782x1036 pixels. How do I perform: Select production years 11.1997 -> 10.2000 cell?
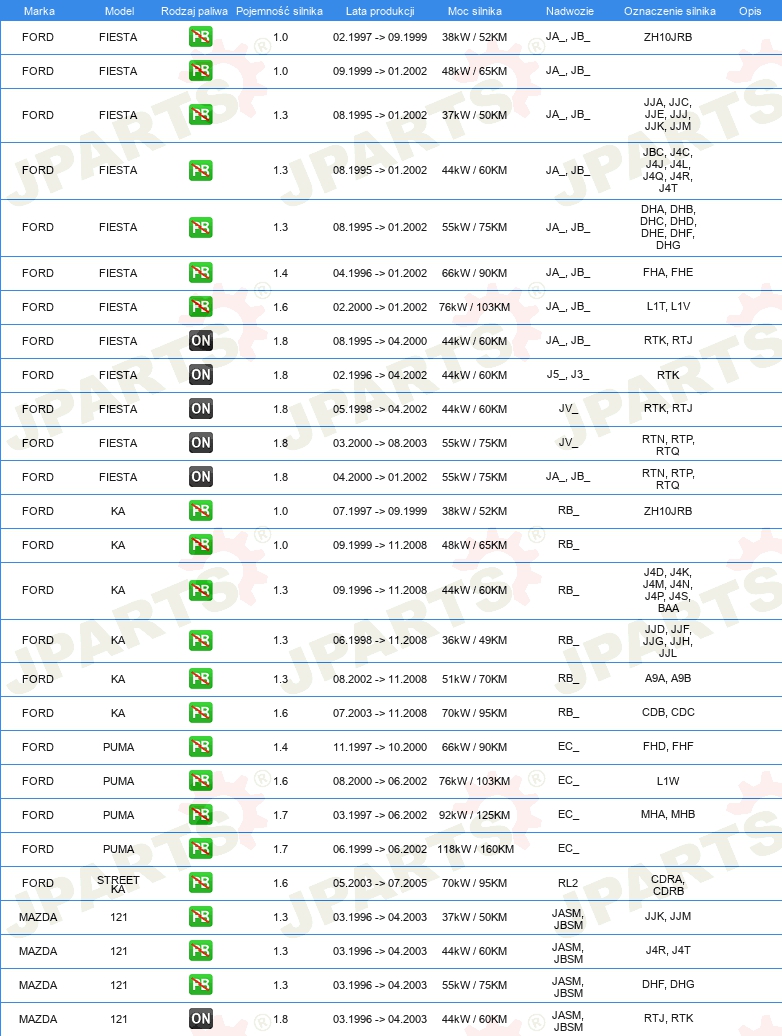tap(380, 747)
